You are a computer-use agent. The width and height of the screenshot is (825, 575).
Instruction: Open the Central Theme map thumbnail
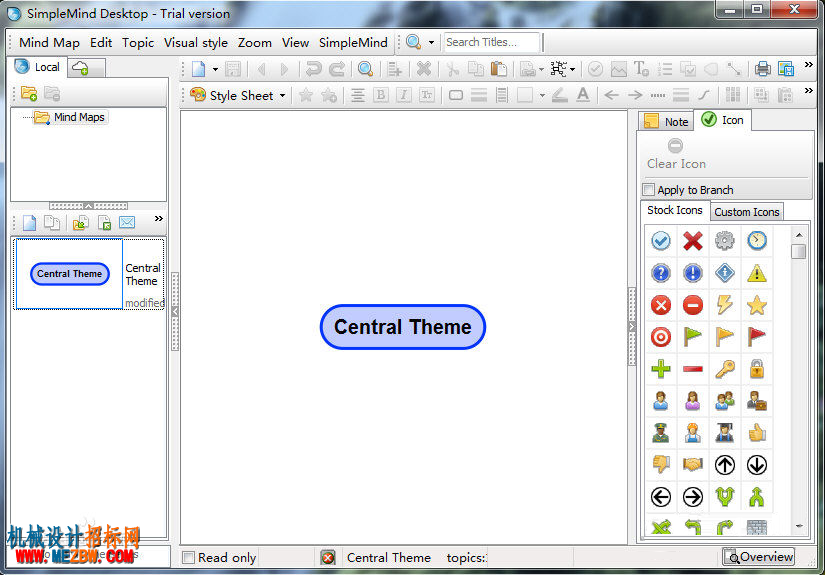coord(69,274)
